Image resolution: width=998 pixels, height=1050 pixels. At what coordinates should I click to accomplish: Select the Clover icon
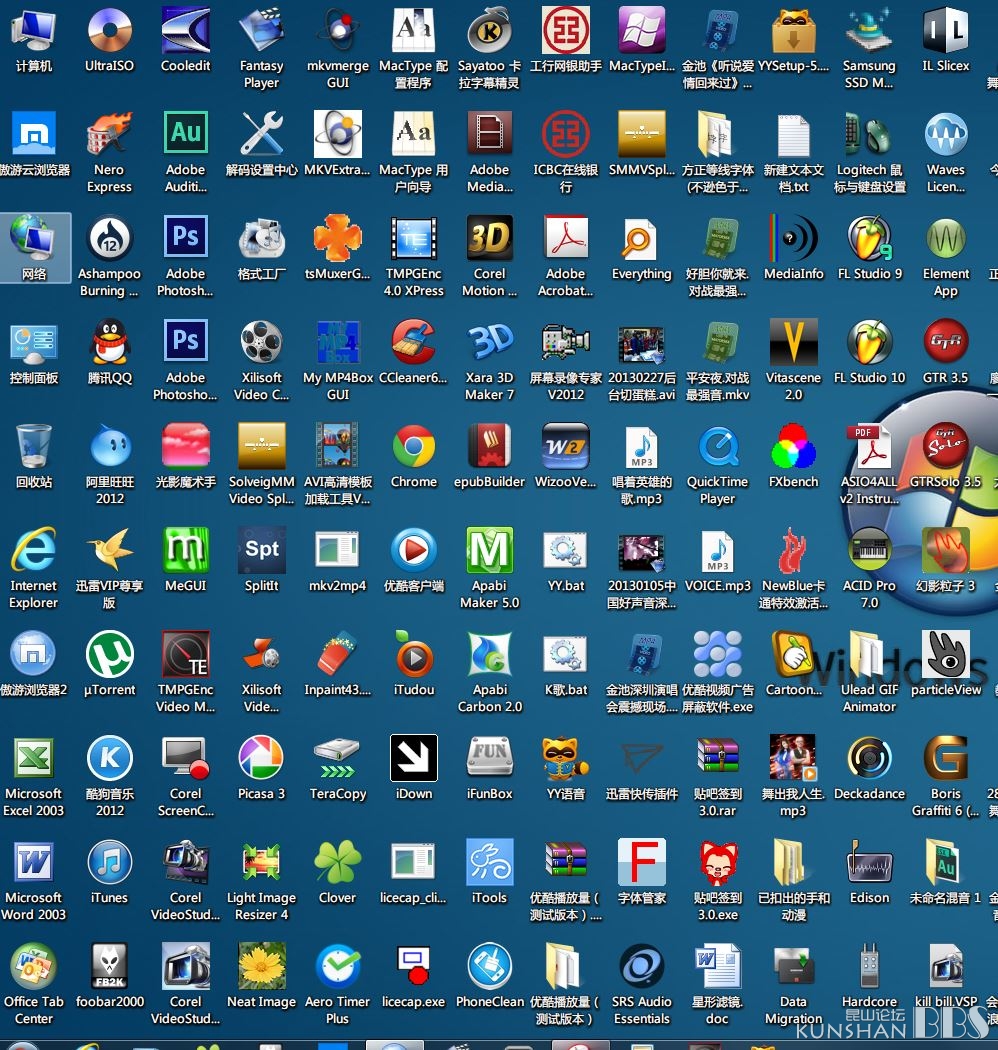(338, 862)
